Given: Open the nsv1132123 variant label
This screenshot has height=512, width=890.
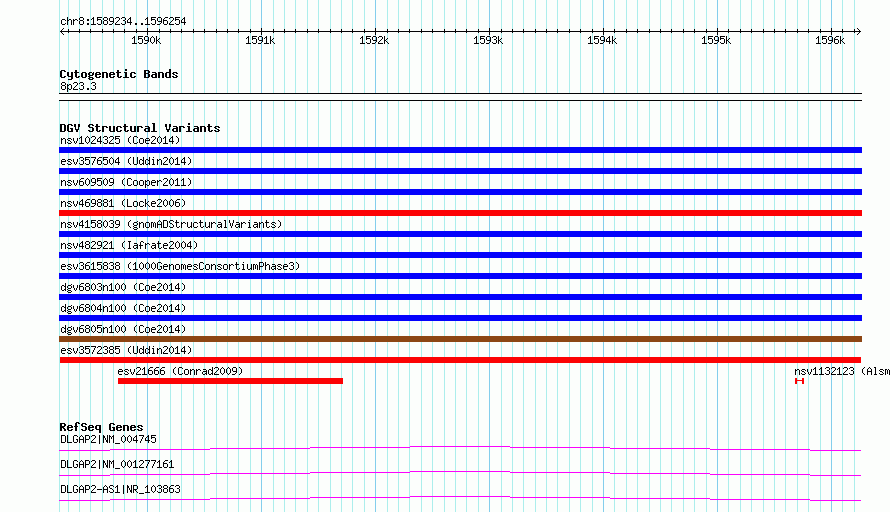Looking at the screenshot, I should 842,371.
